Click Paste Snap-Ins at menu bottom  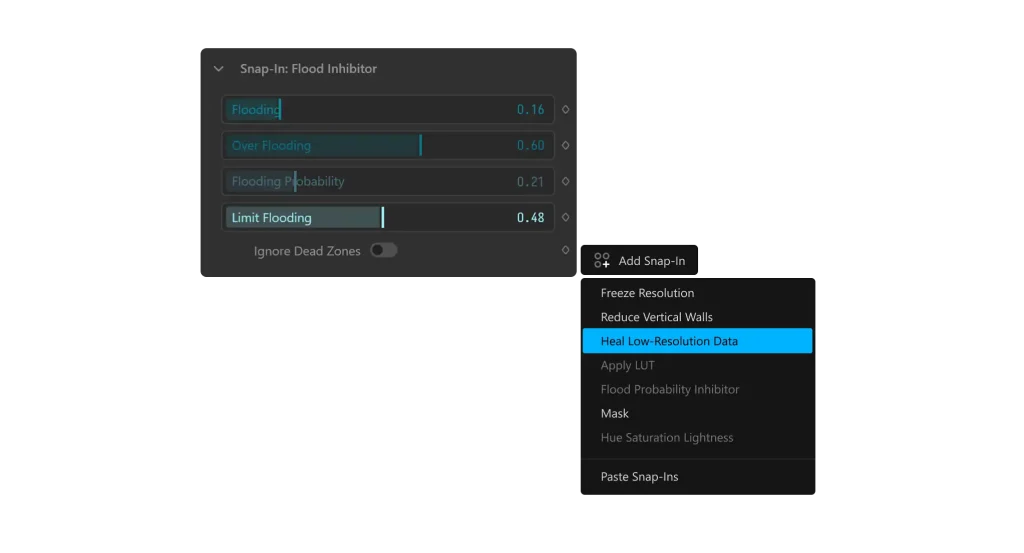(x=639, y=477)
